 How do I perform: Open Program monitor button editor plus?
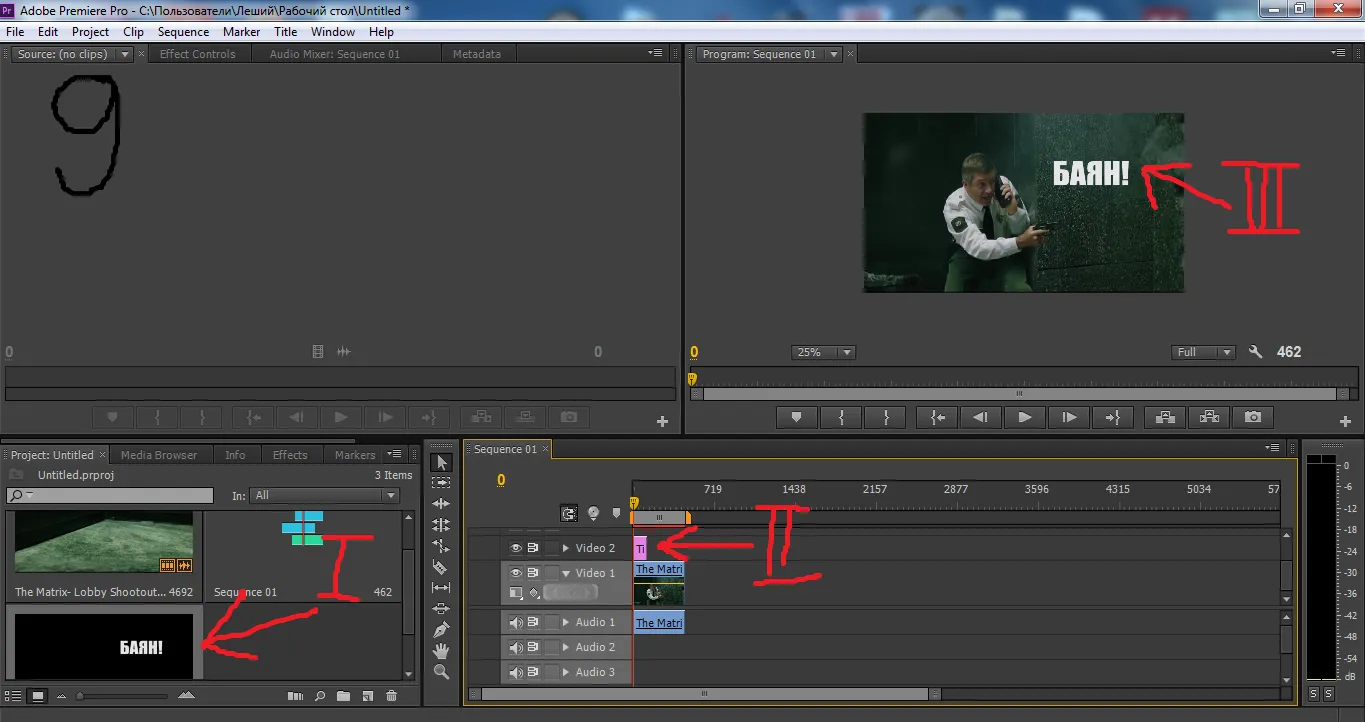tap(1345, 422)
